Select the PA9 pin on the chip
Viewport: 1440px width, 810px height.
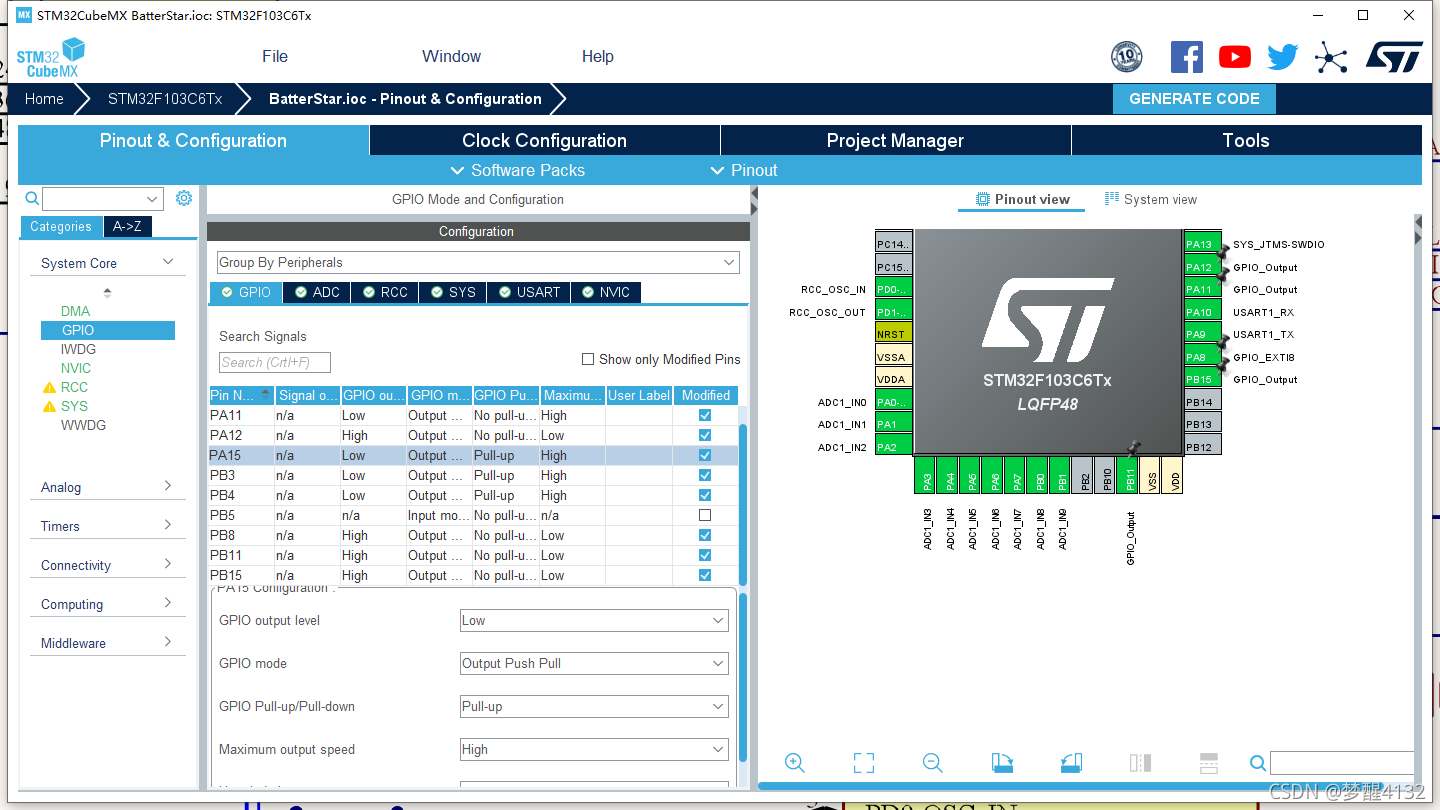pos(1203,334)
